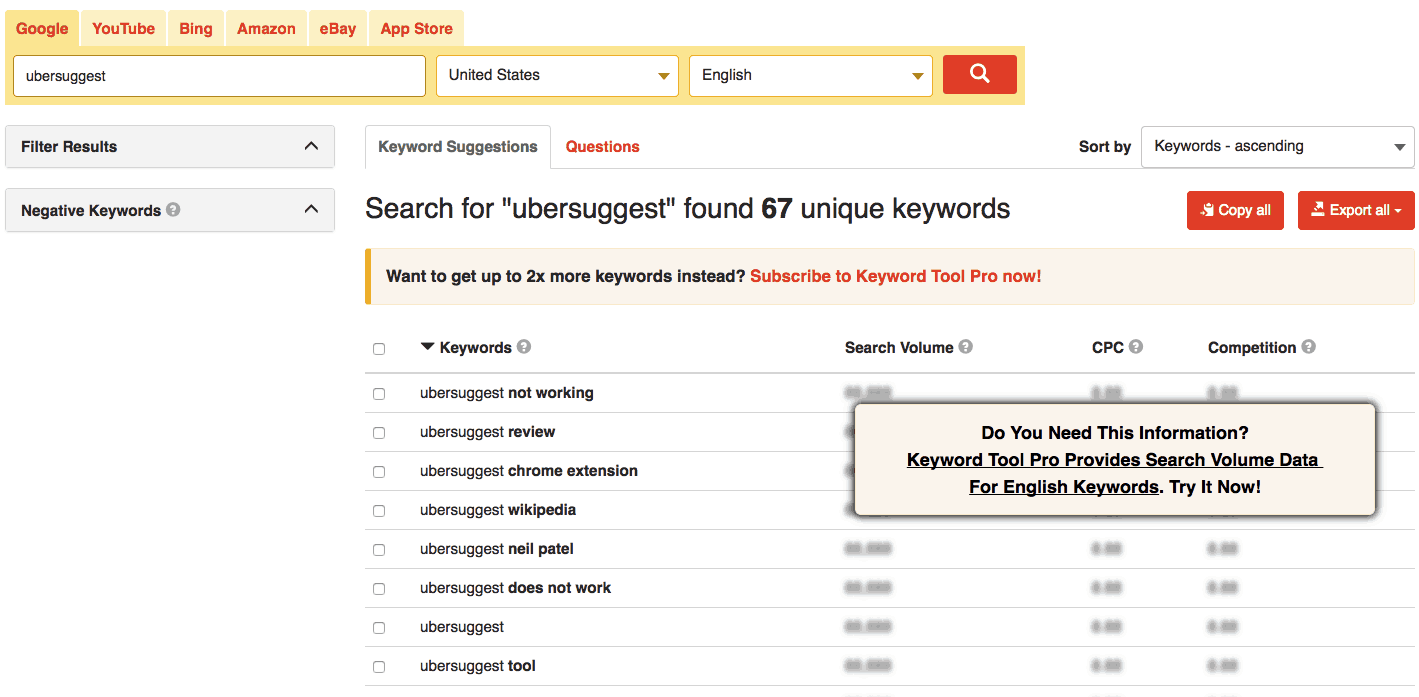The image size is (1419, 697).
Task: Open the English language dropdown
Action: (811, 76)
